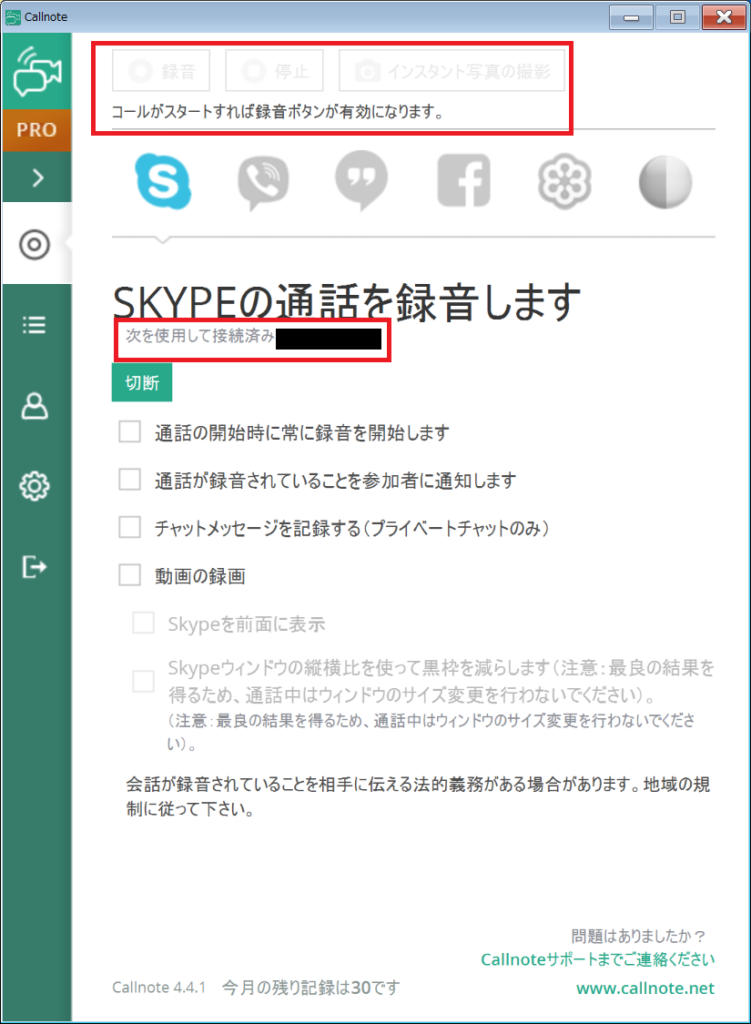Image resolution: width=751 pixels, height=1024 pixels.
Task: Click the 録音 record button
Action: [x=161, y=71]
